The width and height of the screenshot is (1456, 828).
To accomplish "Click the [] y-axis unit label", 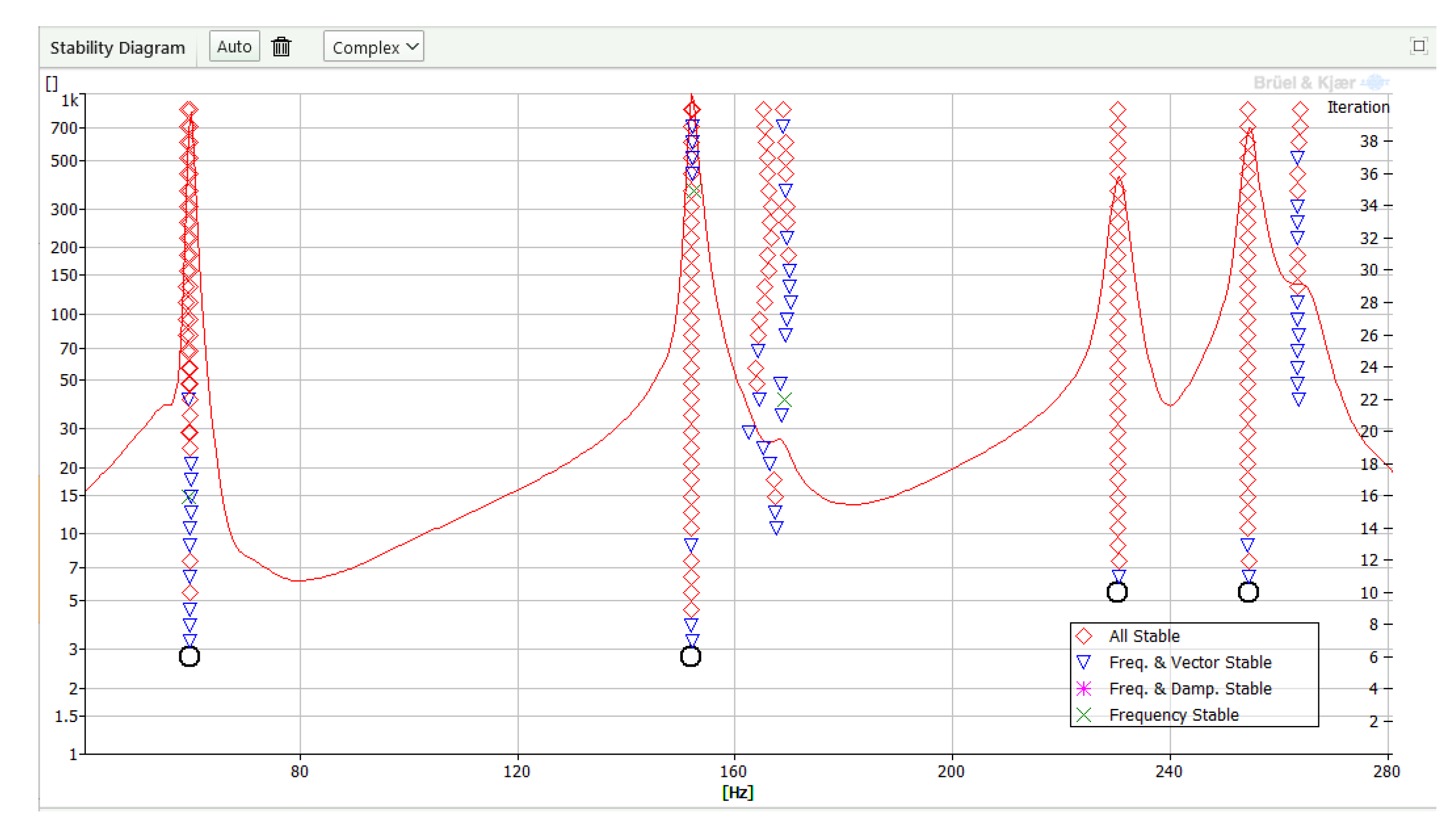I will point(52,84).
